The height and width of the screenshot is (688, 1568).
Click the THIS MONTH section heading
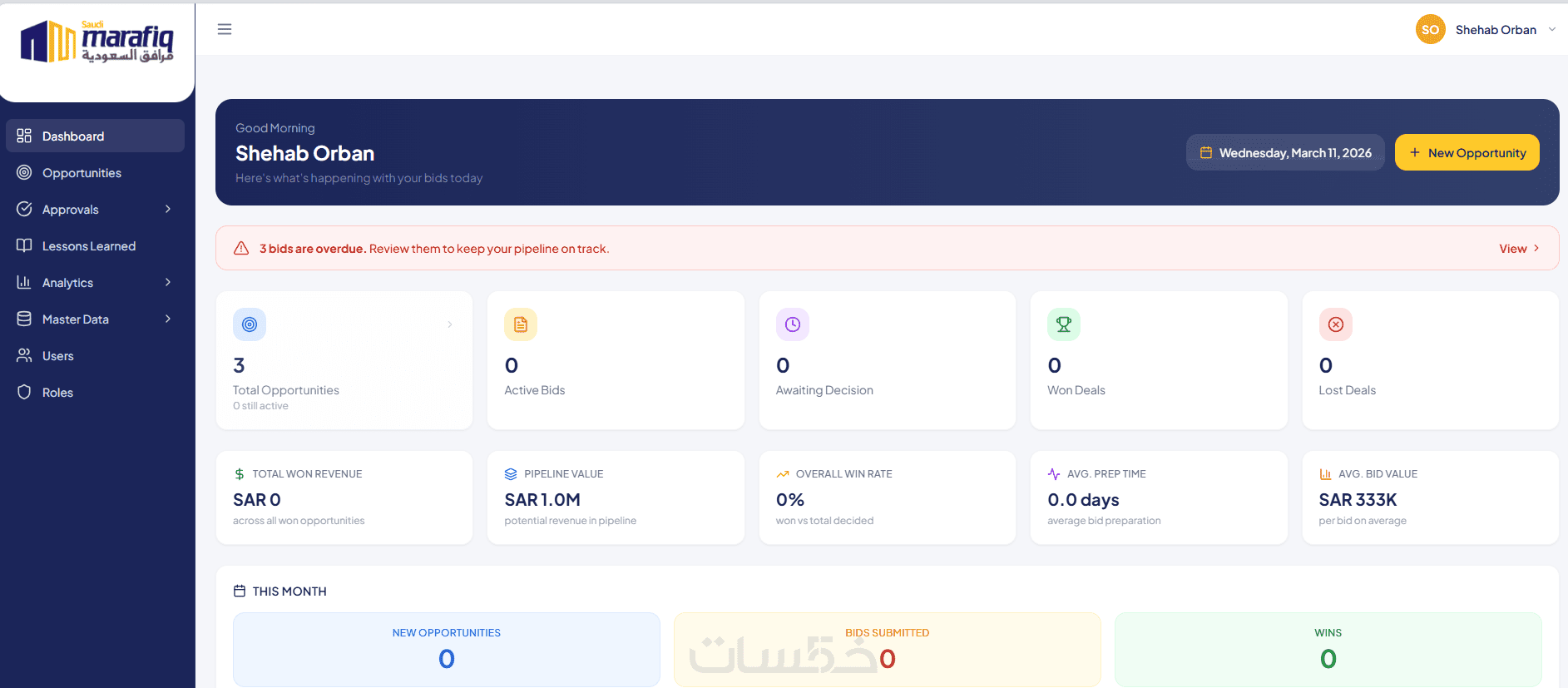[289, 591]
